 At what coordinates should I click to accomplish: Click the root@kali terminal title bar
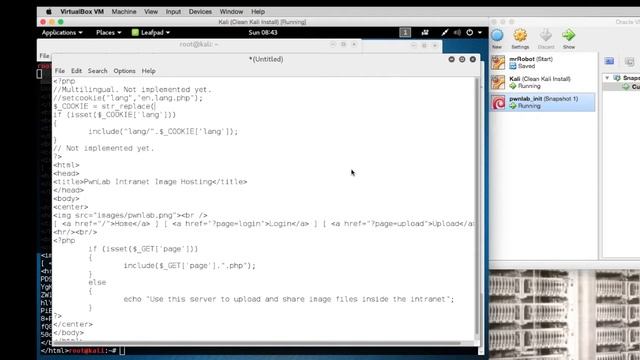(x=199, y=44)
